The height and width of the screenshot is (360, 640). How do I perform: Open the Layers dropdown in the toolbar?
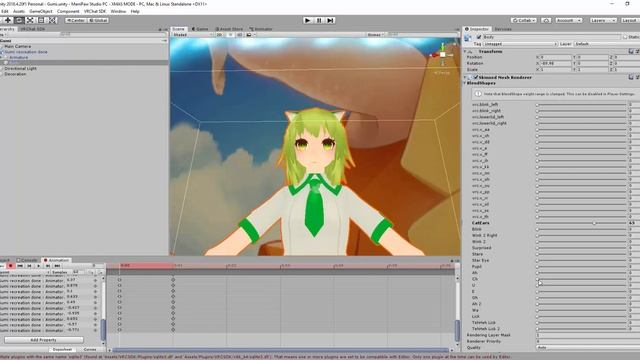pos(603,20)
